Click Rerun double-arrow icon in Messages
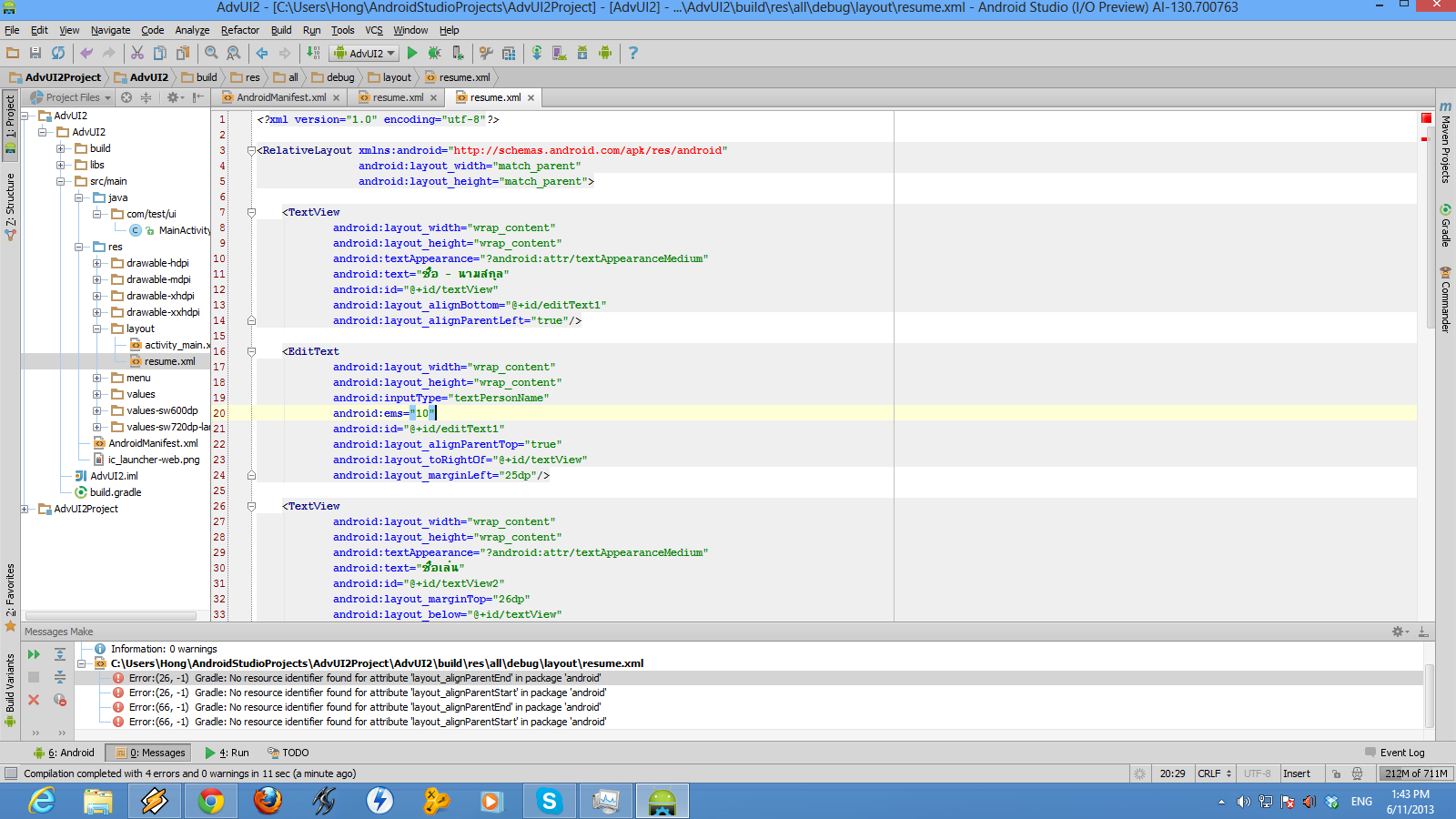 point(34,654)
